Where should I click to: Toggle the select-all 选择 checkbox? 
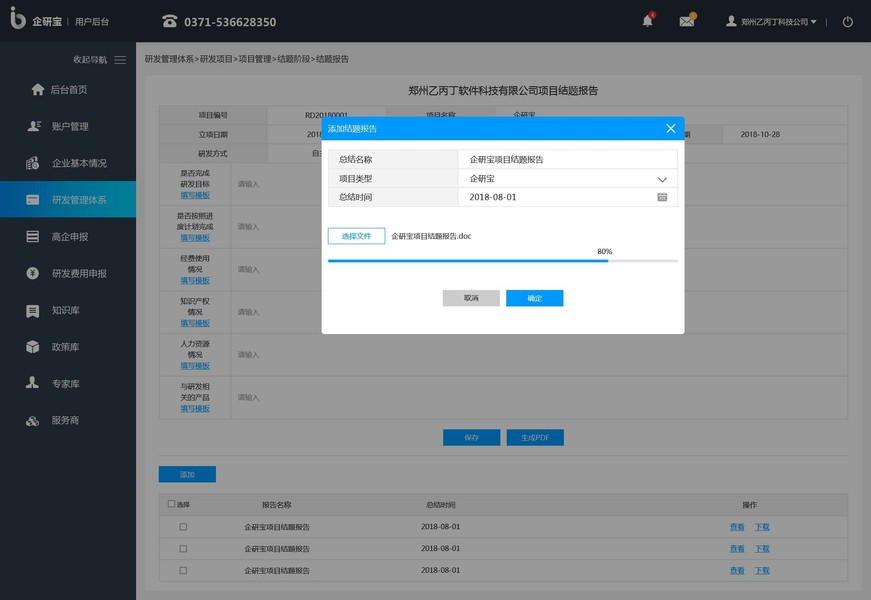tap(171, 504)
